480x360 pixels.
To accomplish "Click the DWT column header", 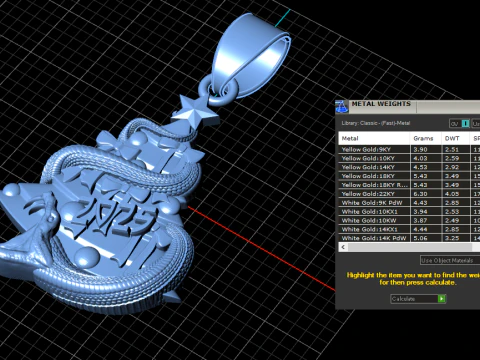I will pos(456,138).
